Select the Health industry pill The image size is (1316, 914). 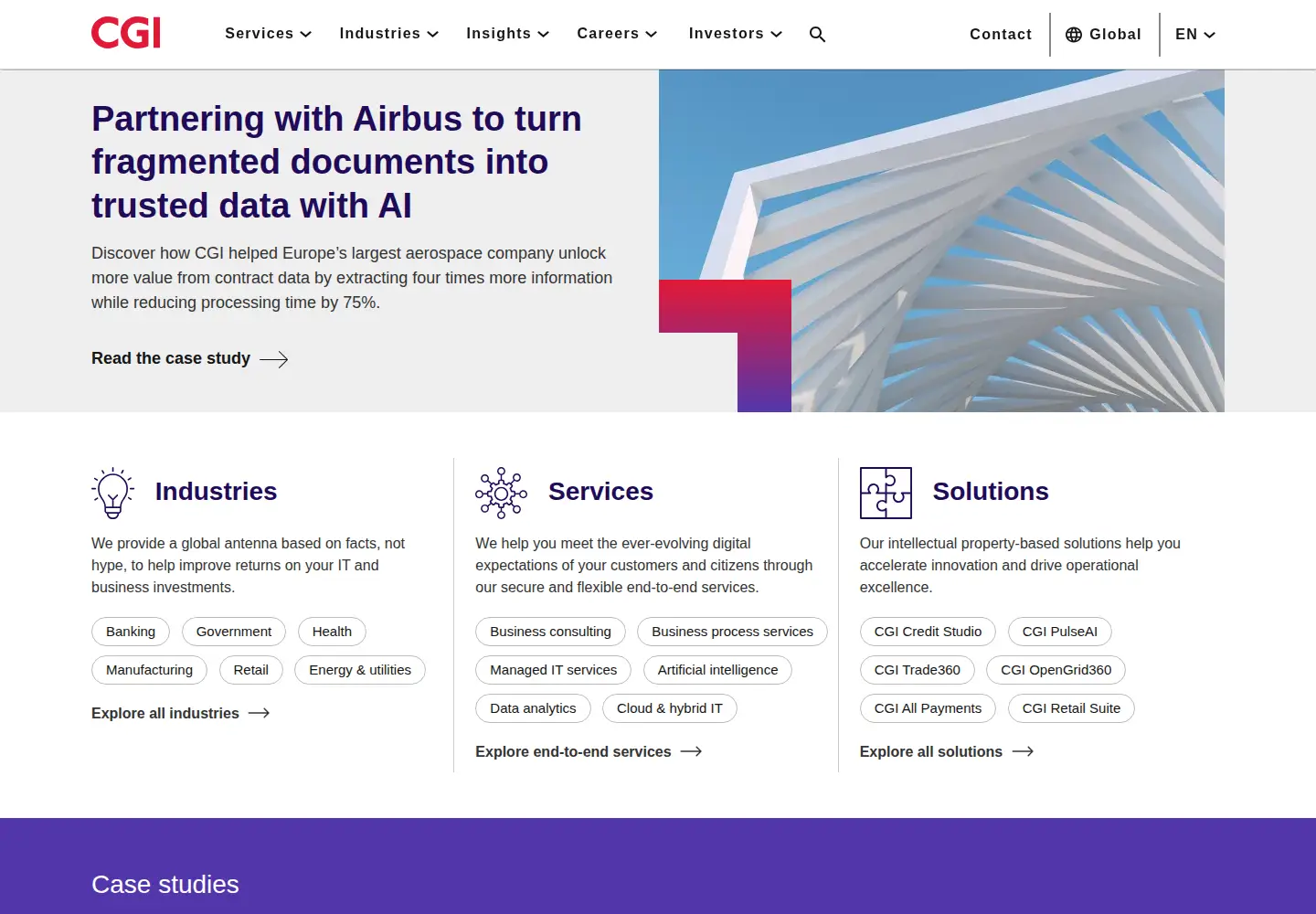[332, 632]
